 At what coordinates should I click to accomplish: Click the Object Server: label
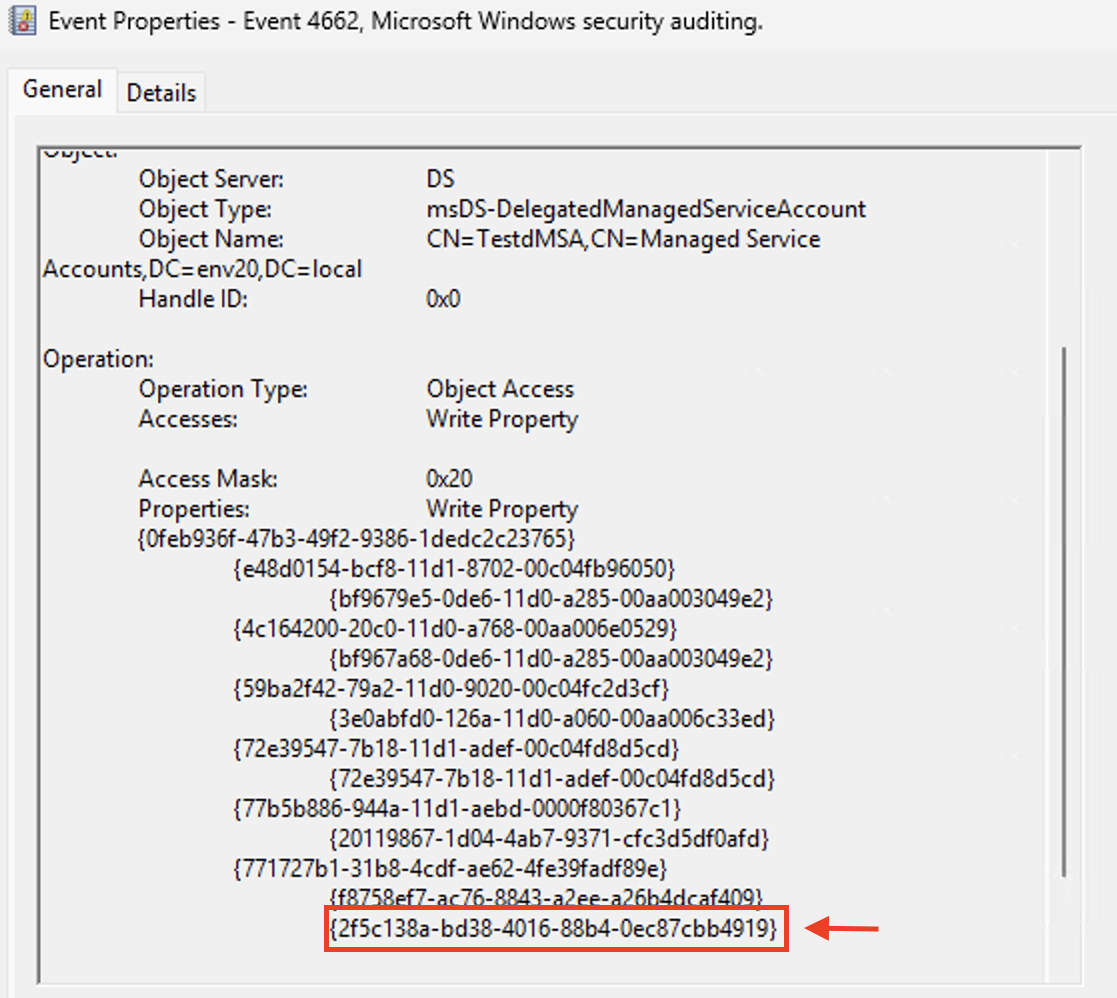click(x=211, y=179)
